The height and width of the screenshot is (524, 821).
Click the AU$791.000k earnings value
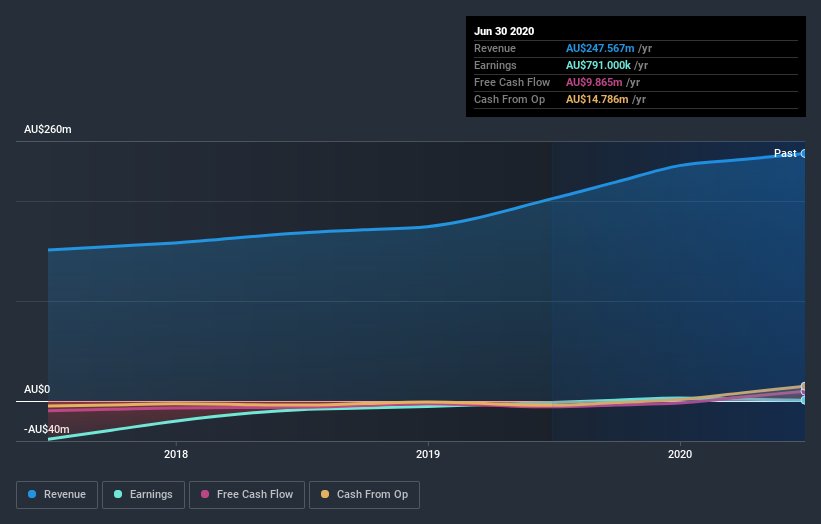pos(598,65)
